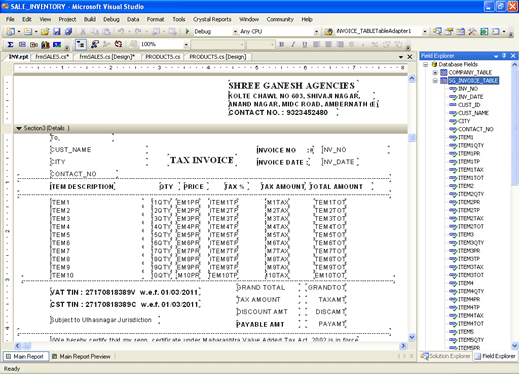Image resolution: width=519 pixels, height=374 pixels.
Task: Open Find in Files toolbar icon
Action: (x=329, y=31)
